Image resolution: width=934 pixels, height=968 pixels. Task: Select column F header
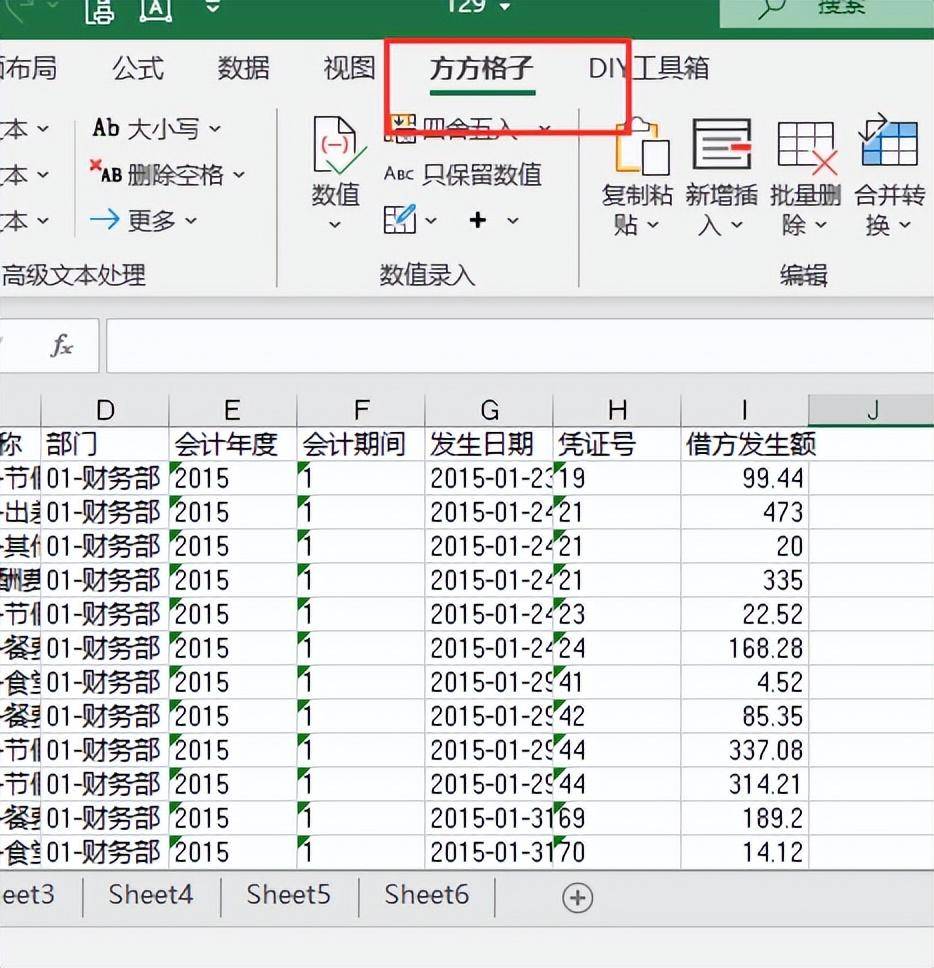point(361,410)
